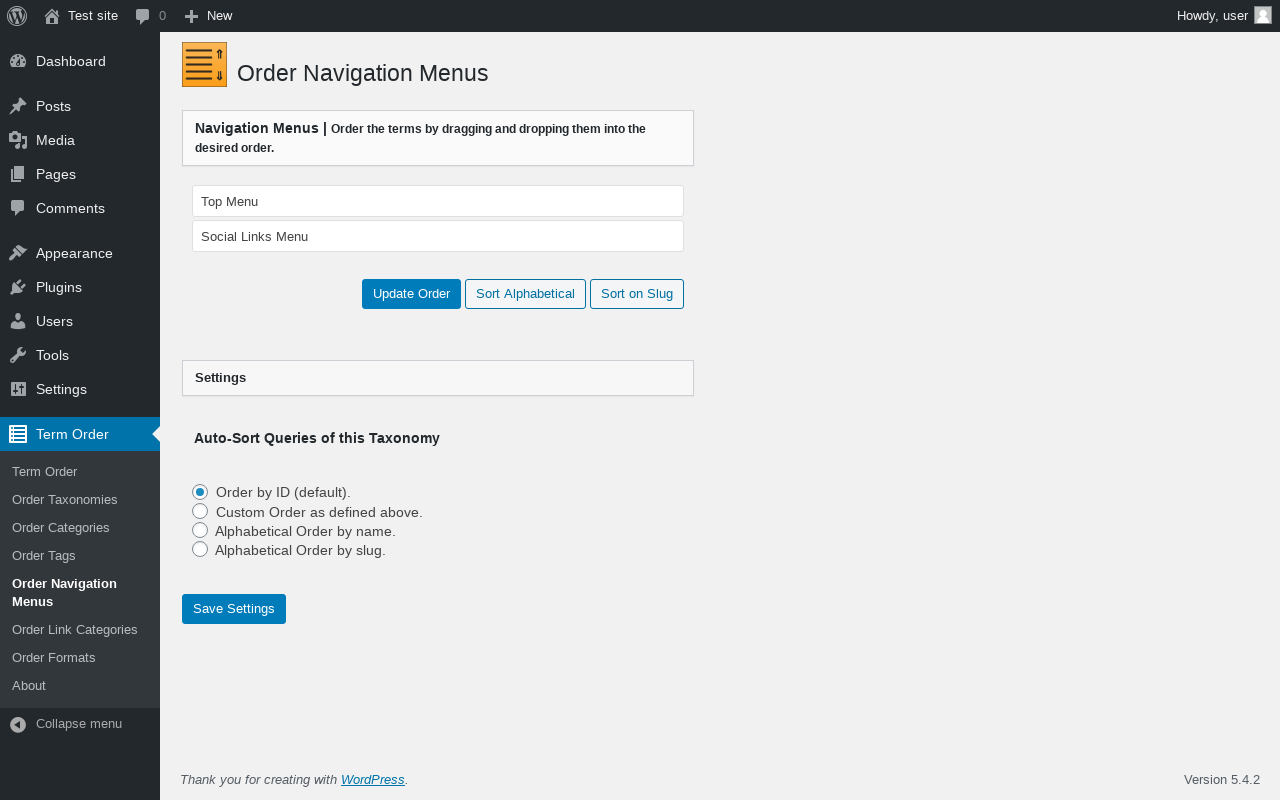Click the Update Order button
Screen dimensions: 1280x800
[411, 294]
